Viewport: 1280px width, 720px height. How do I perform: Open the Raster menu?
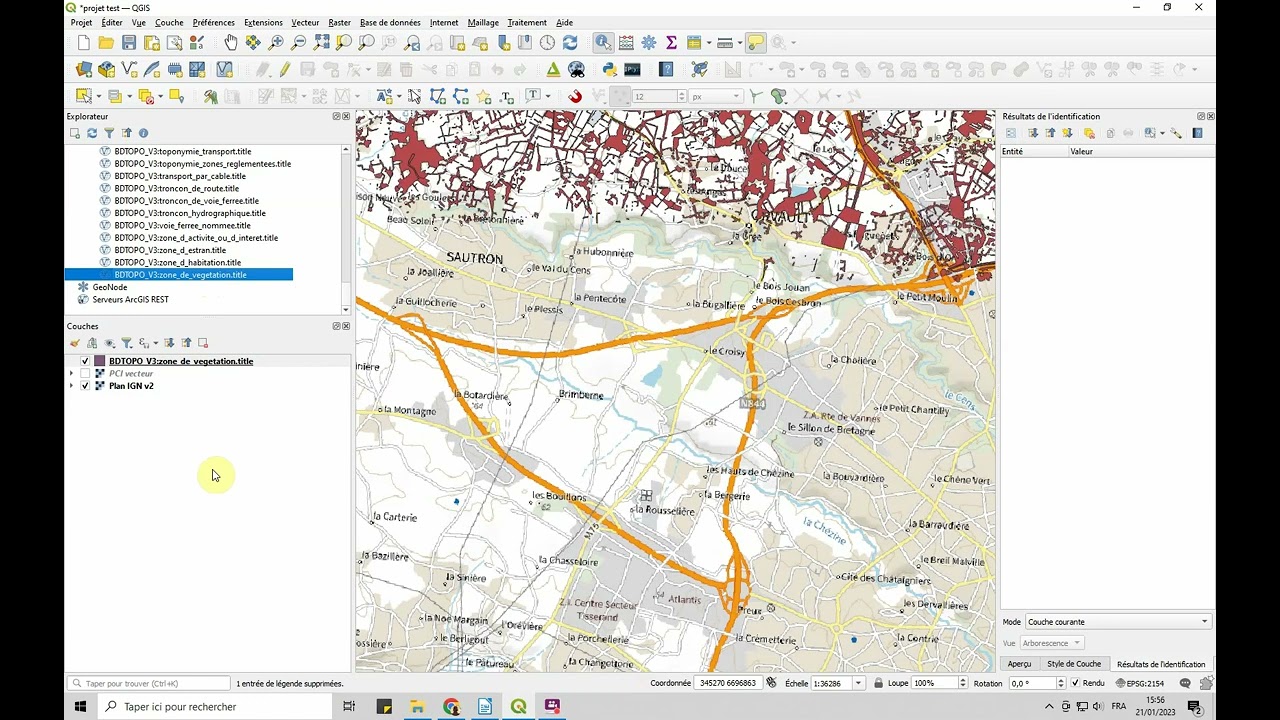point(339,22)
